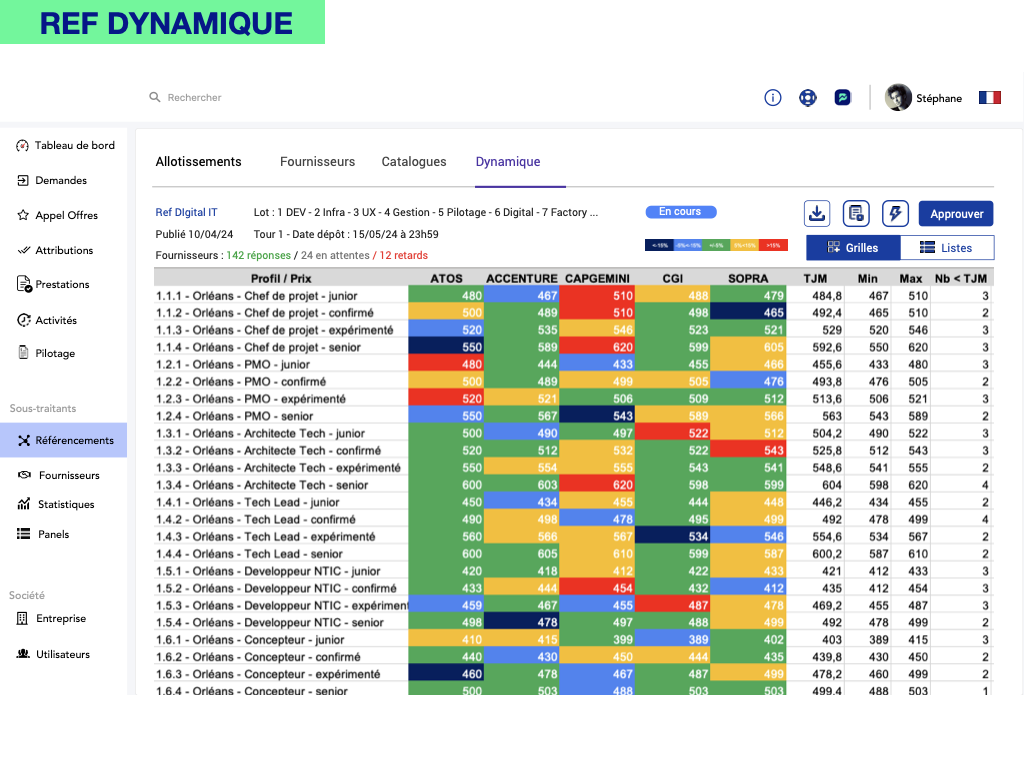Open Pilotage in the sidebar
1024x768 pixels.
click(x=46, y=353)
